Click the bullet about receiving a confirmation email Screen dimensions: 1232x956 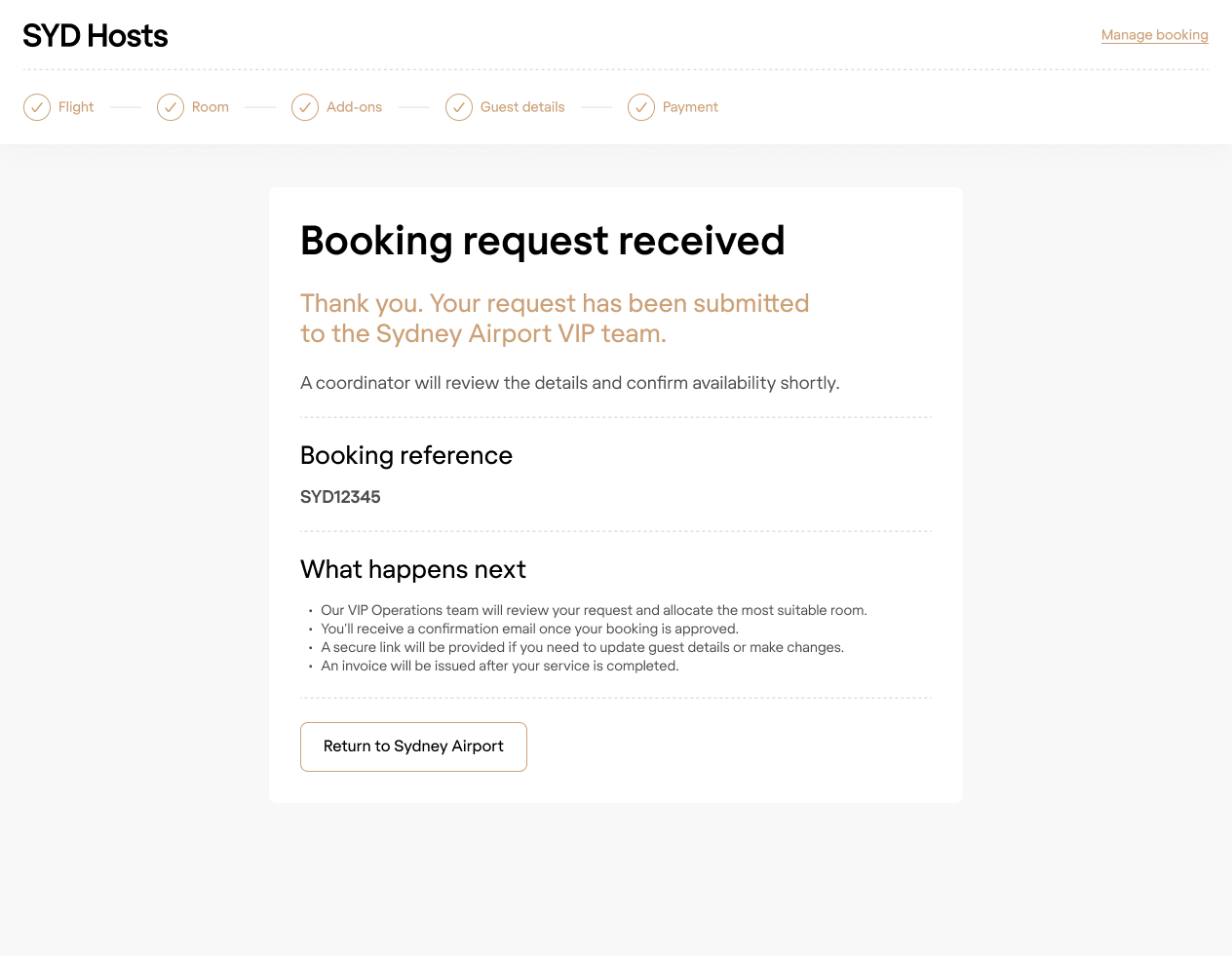pyautogui.click(x=529, y=629)
